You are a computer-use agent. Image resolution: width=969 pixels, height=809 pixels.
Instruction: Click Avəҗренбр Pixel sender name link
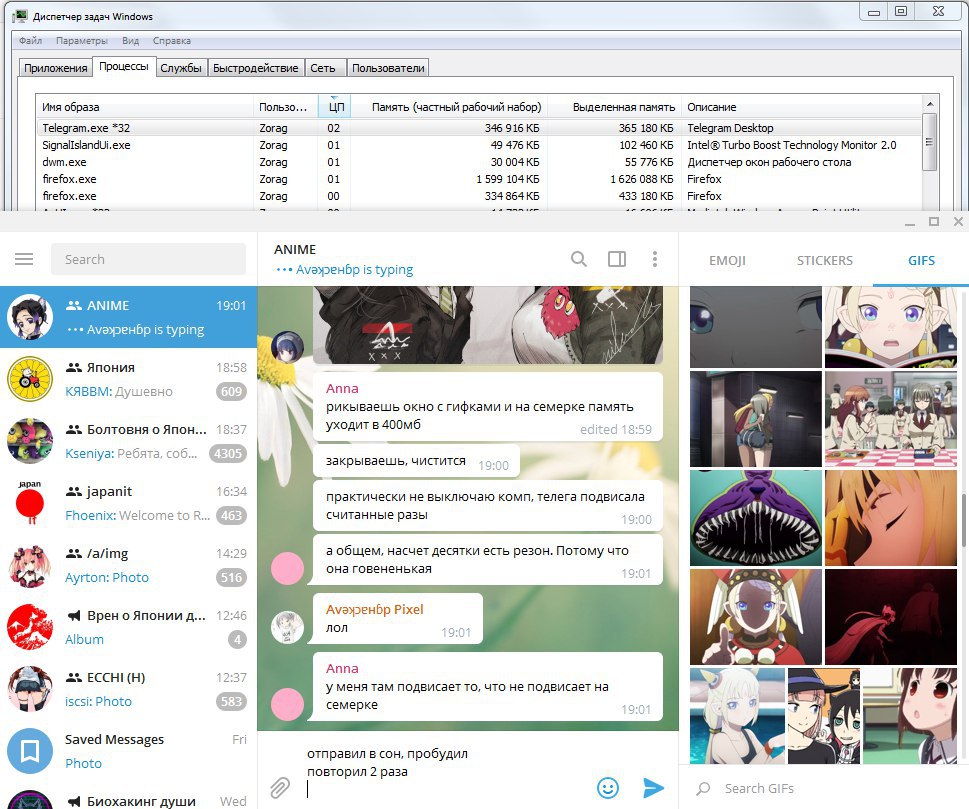coord(374,609)
